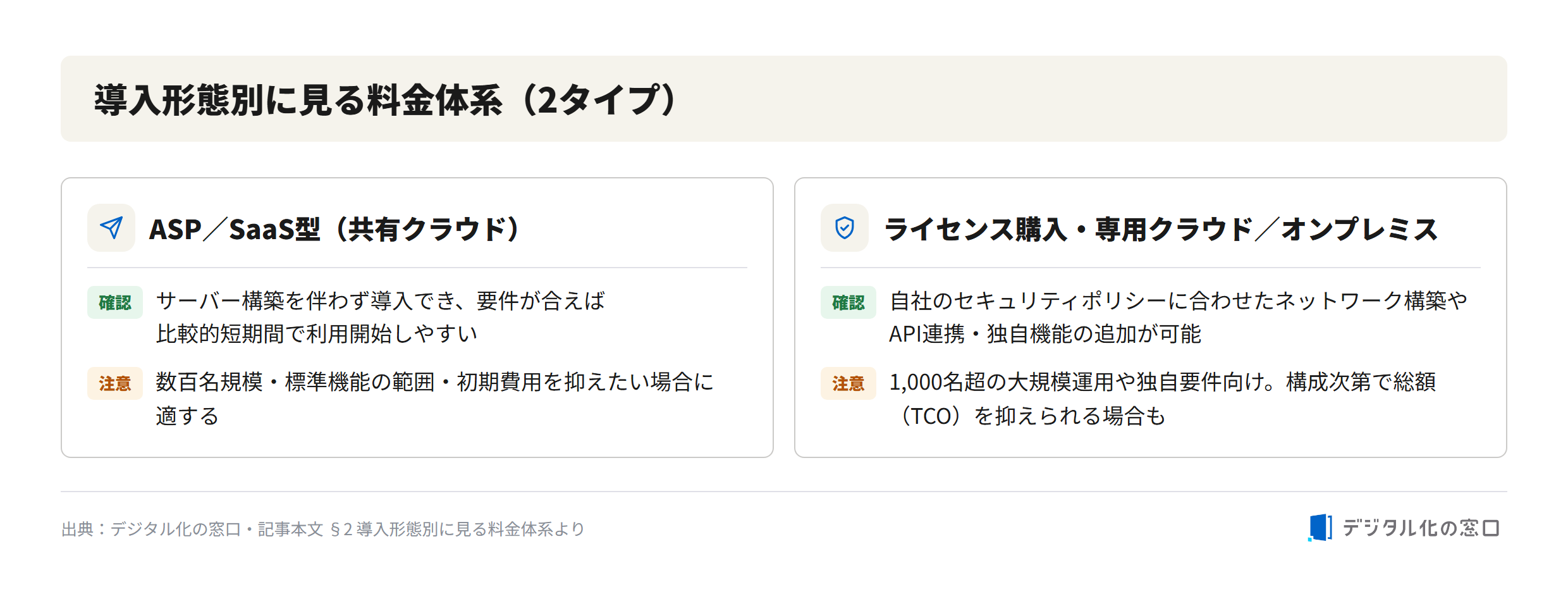Click the shield check icon beside ライセンス購入
1568x601 pixels.
[845, 228]
